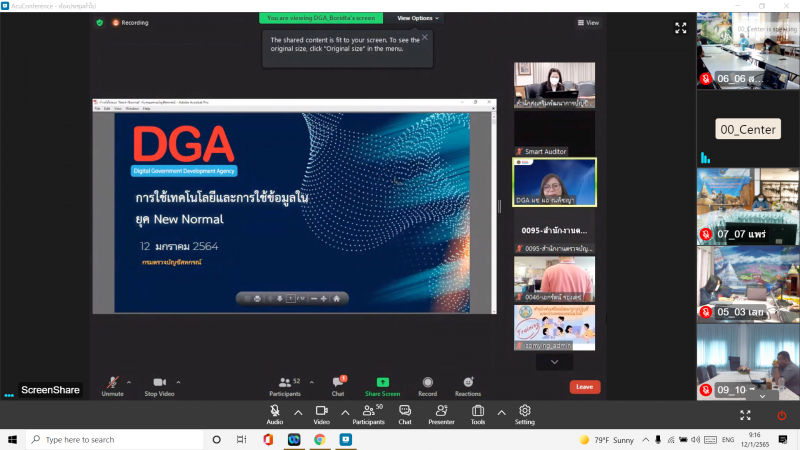Click the print icon in PDF floating toolbar
The image size is (800, 450).
257,298
